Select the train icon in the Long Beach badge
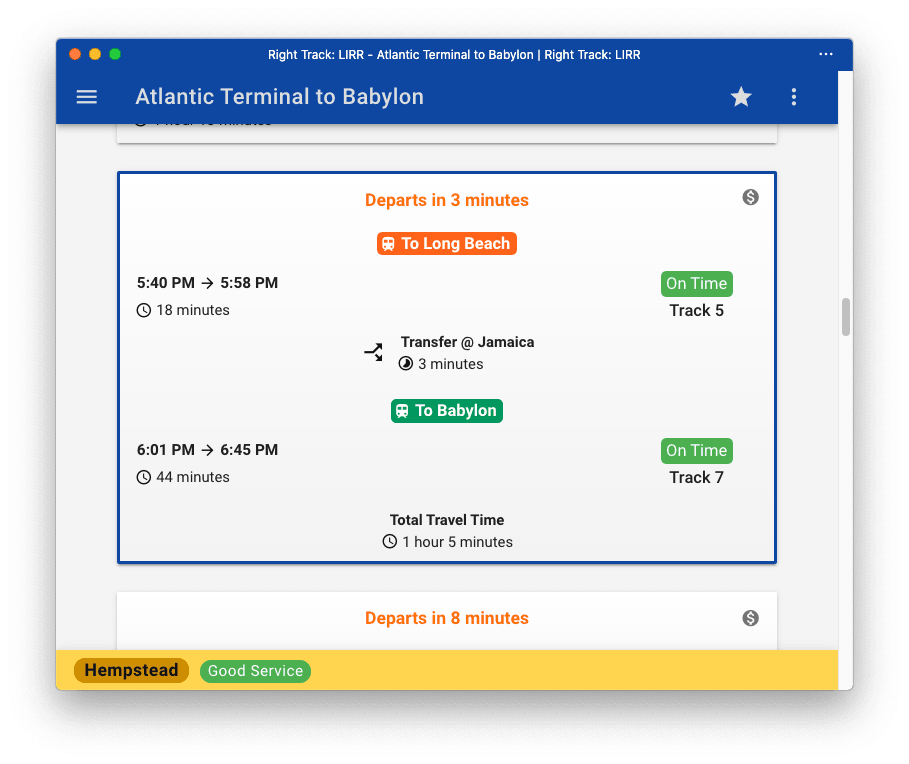Viewport: 909px width, 764px height. (390, 243)
